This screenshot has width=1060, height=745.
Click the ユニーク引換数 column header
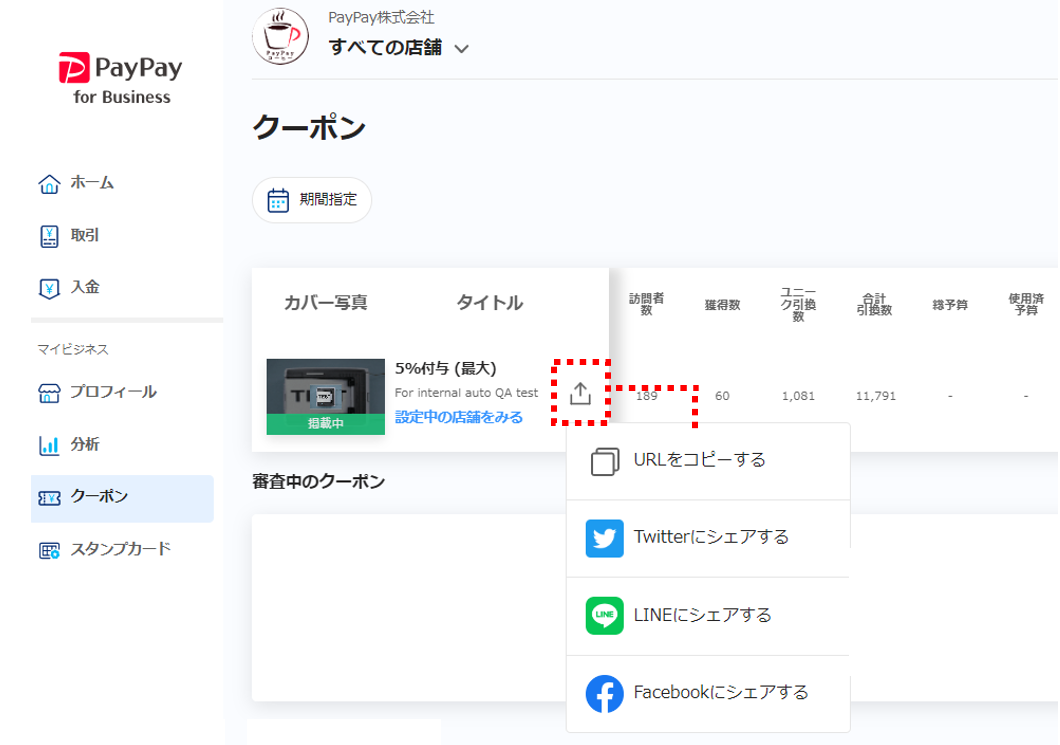pyautogui.click(x=798, y=304)
